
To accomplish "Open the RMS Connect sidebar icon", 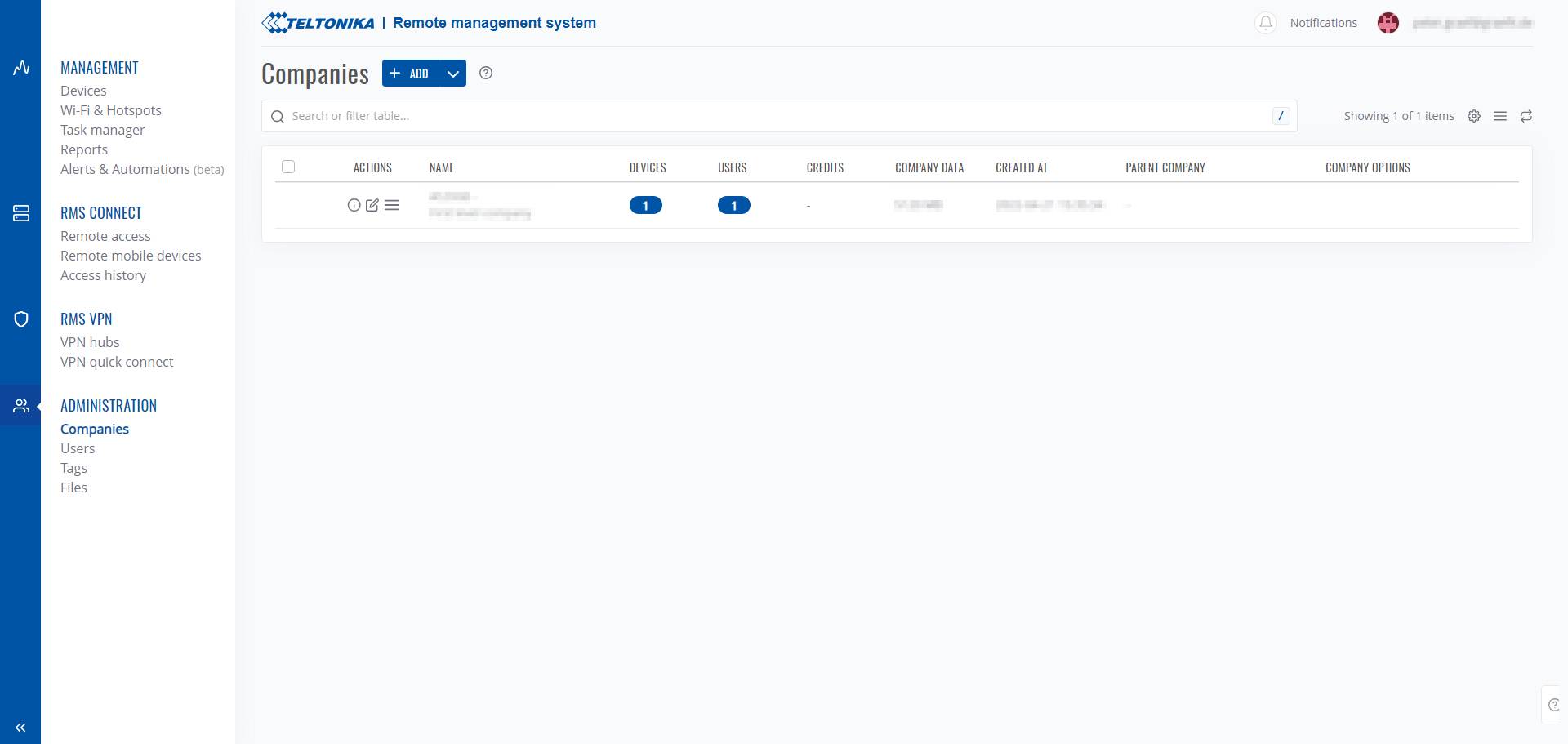I will click(21, 213).
